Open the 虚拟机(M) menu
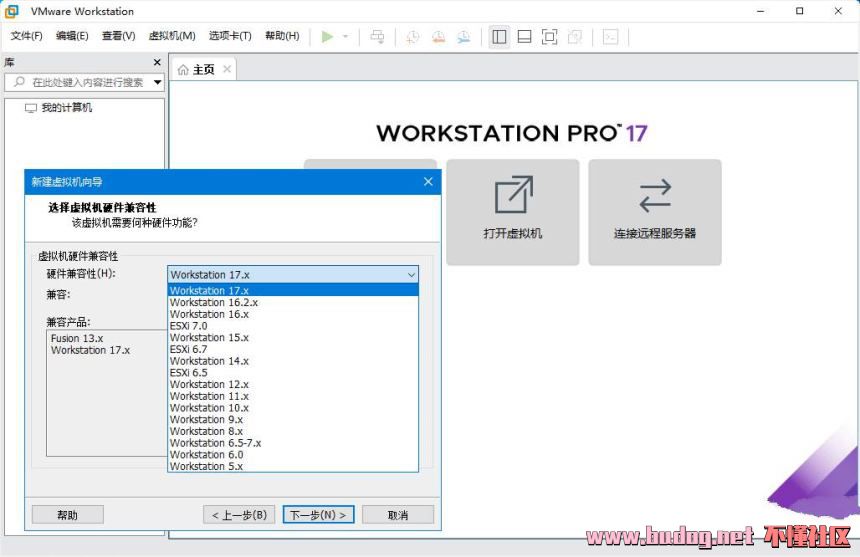The width and height of the screenshot is (860, 557). (172, 36)
